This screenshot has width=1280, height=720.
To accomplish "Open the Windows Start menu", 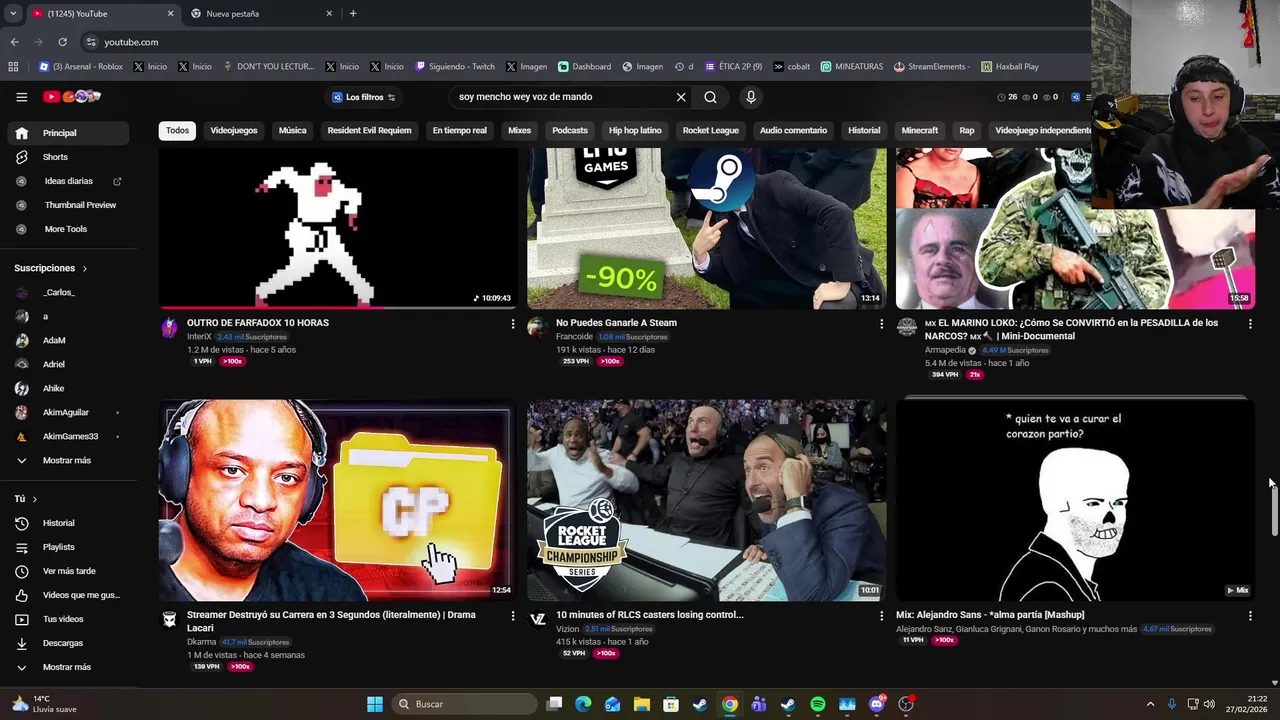I will (374, 704).
